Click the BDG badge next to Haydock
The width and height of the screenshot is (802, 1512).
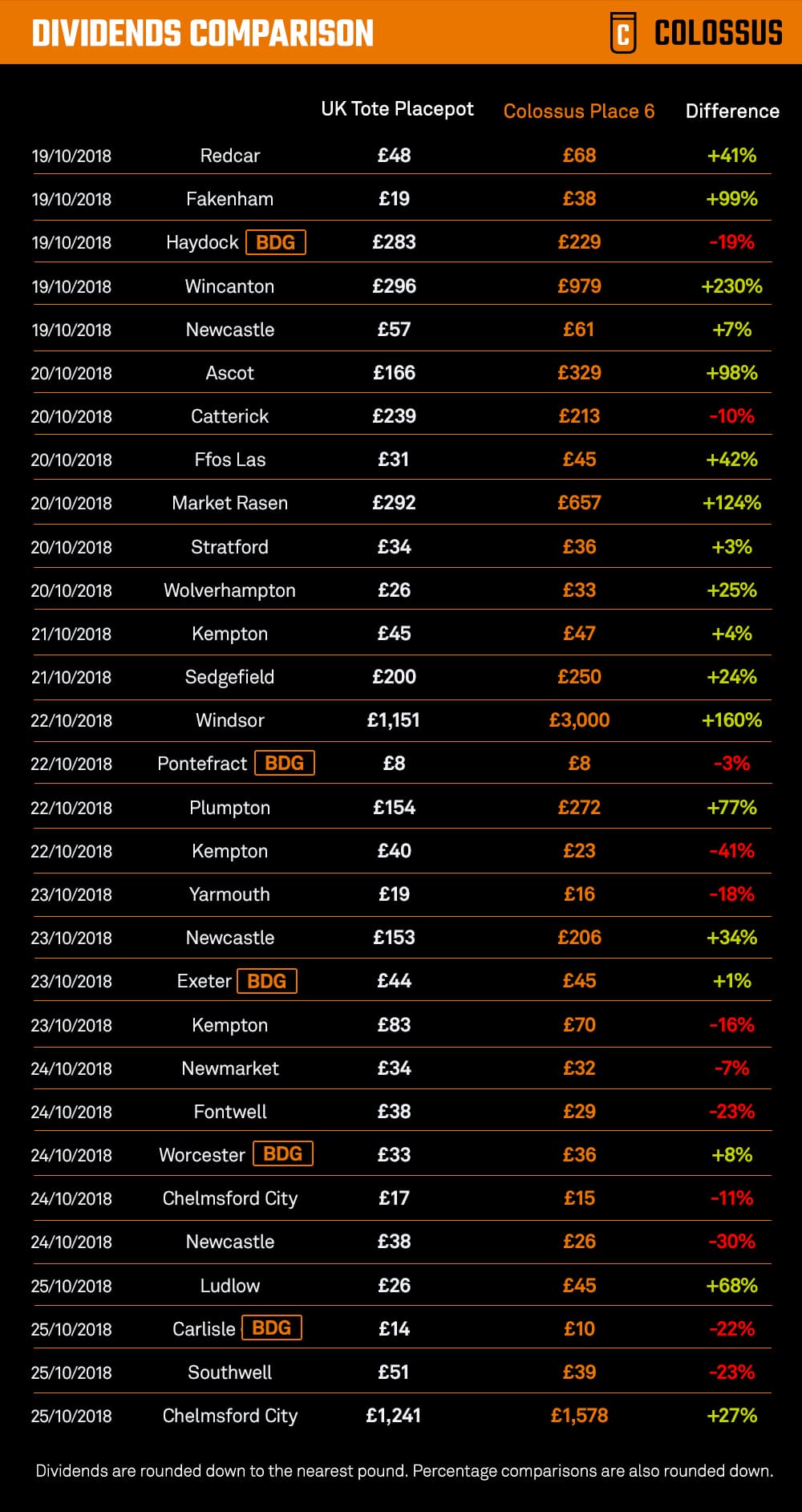(275, 242)
